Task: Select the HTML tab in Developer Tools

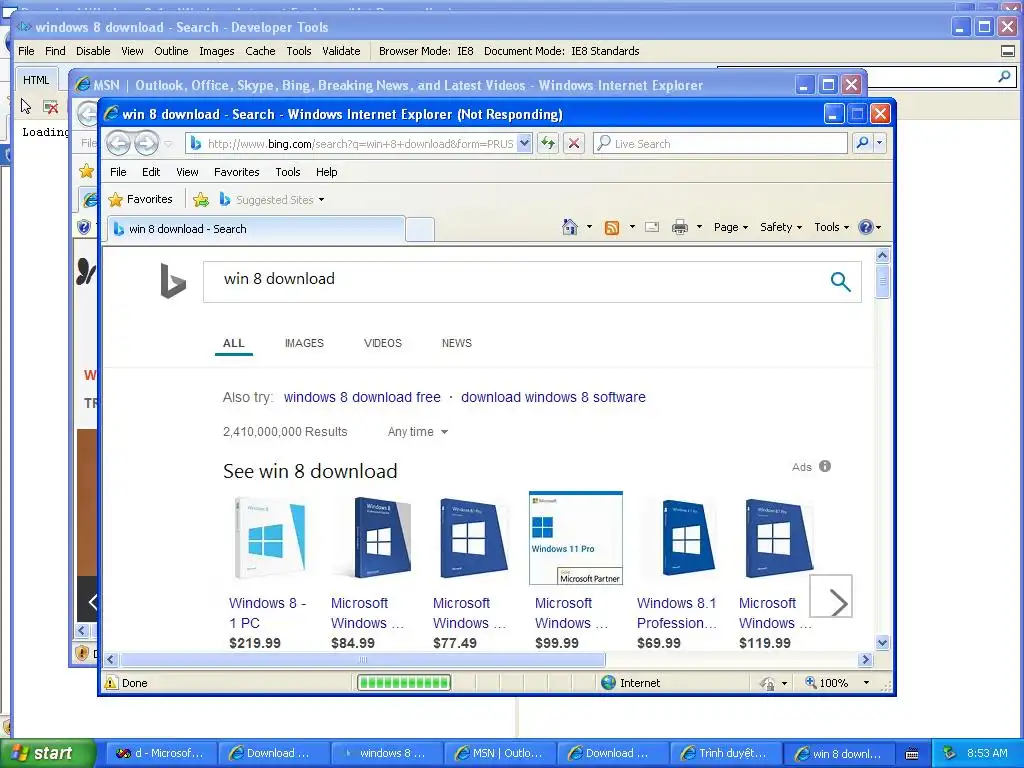Action: coord(36,80)
